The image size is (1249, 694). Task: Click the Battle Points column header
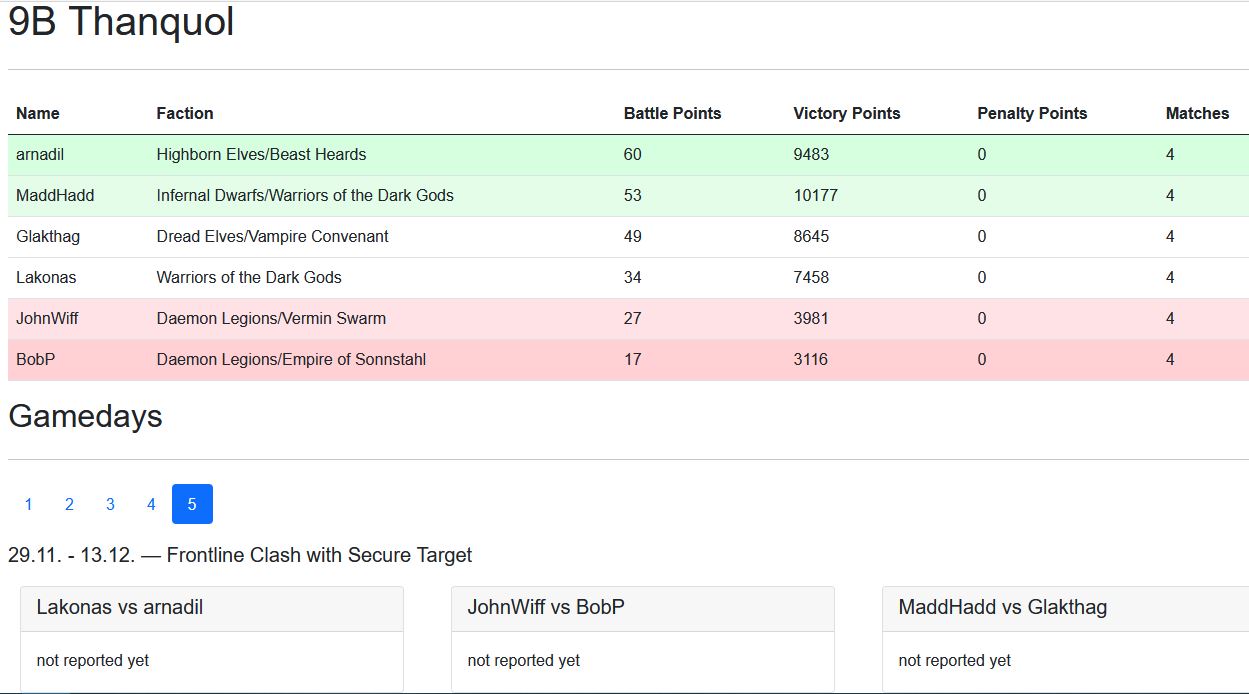(672, 114)
